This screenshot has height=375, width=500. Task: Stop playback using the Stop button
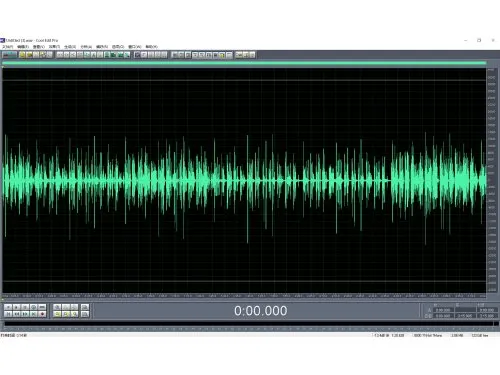pos(8,307)
